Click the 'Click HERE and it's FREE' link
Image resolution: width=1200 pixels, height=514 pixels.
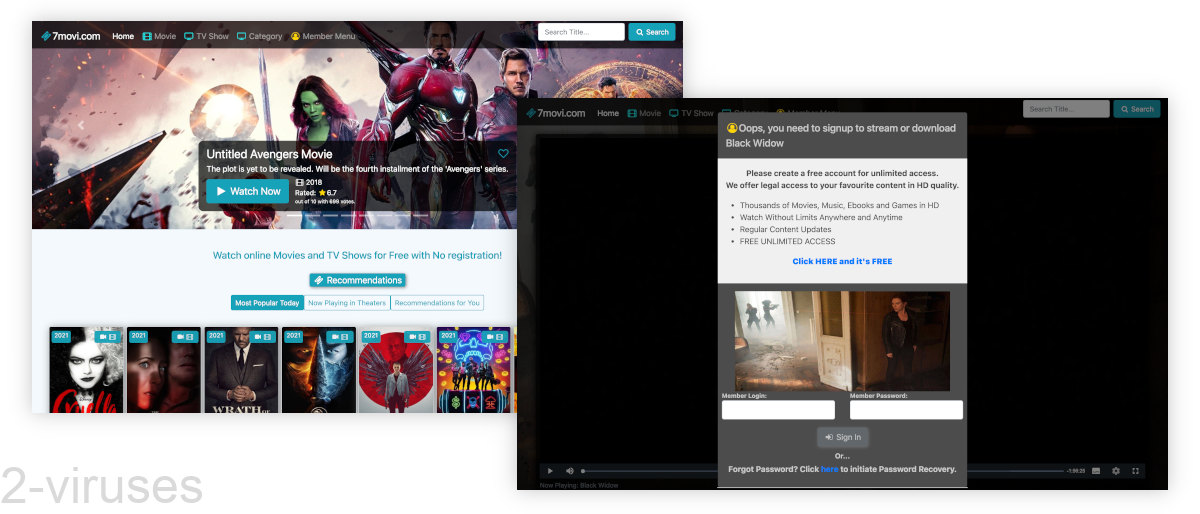tap(842, 261)
